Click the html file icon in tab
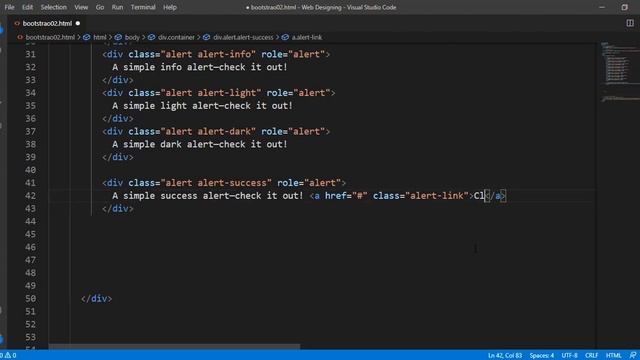 click(x=17, y=23)
